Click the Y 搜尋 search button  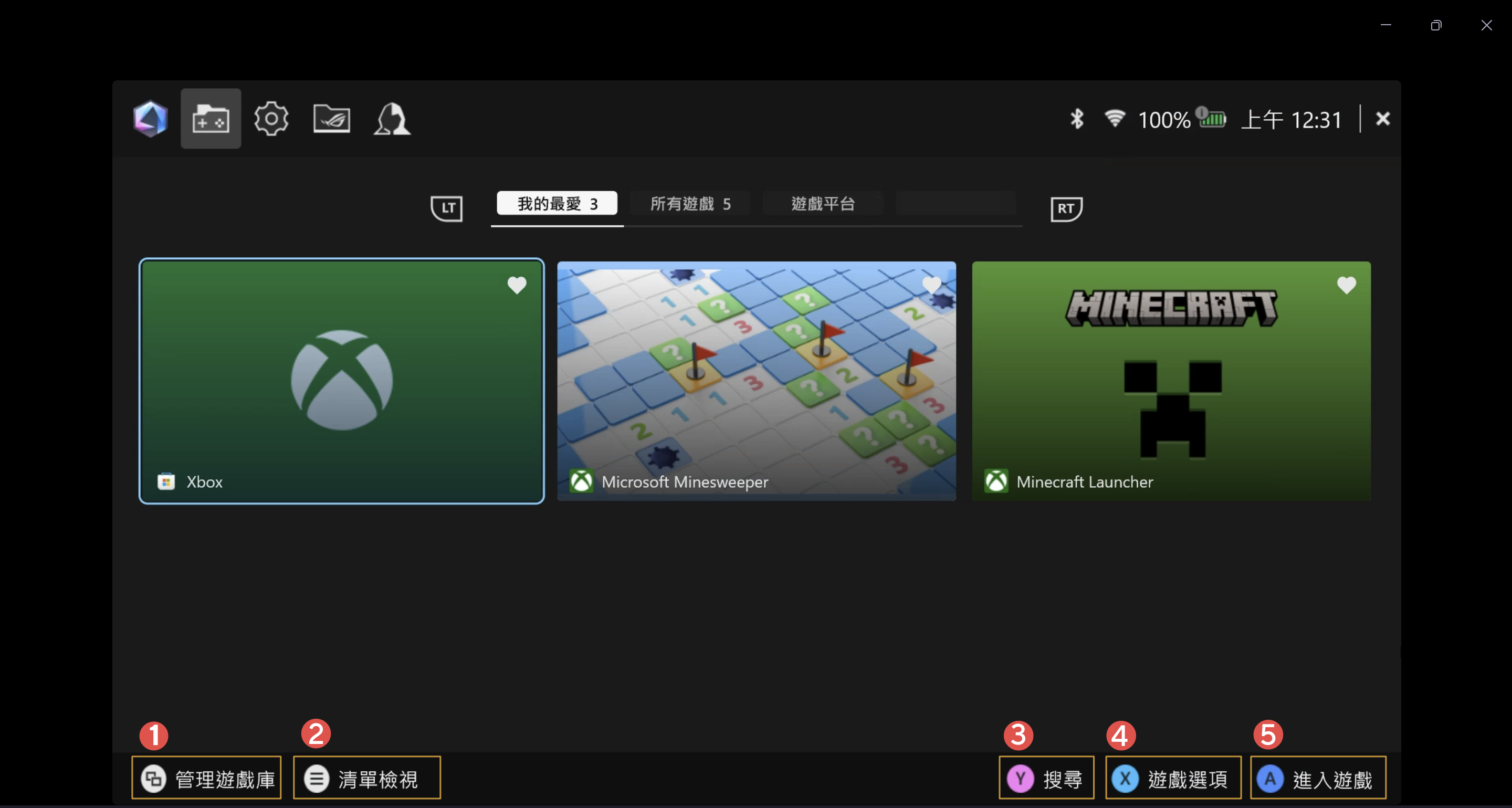click(x=1046, y=779)
